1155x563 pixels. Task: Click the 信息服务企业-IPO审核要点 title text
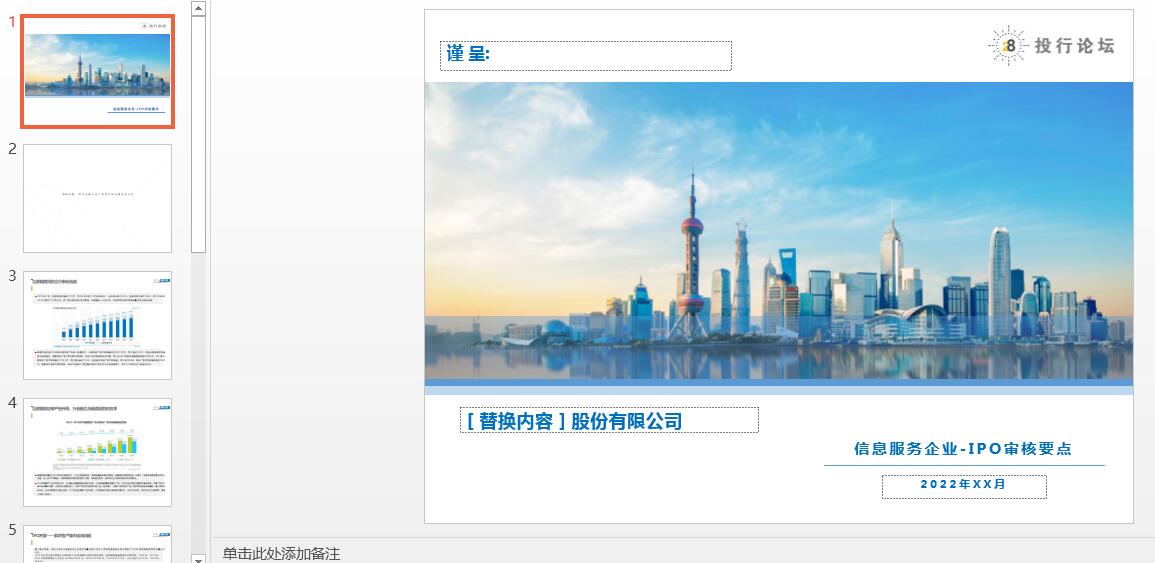tap(963, 448)
